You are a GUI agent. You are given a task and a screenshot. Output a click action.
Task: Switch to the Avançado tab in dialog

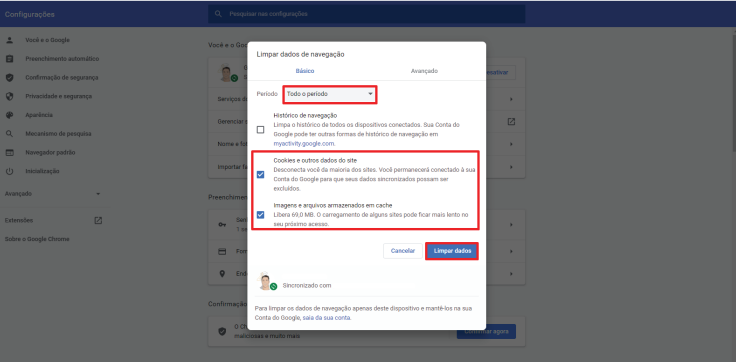coord(424,71)
